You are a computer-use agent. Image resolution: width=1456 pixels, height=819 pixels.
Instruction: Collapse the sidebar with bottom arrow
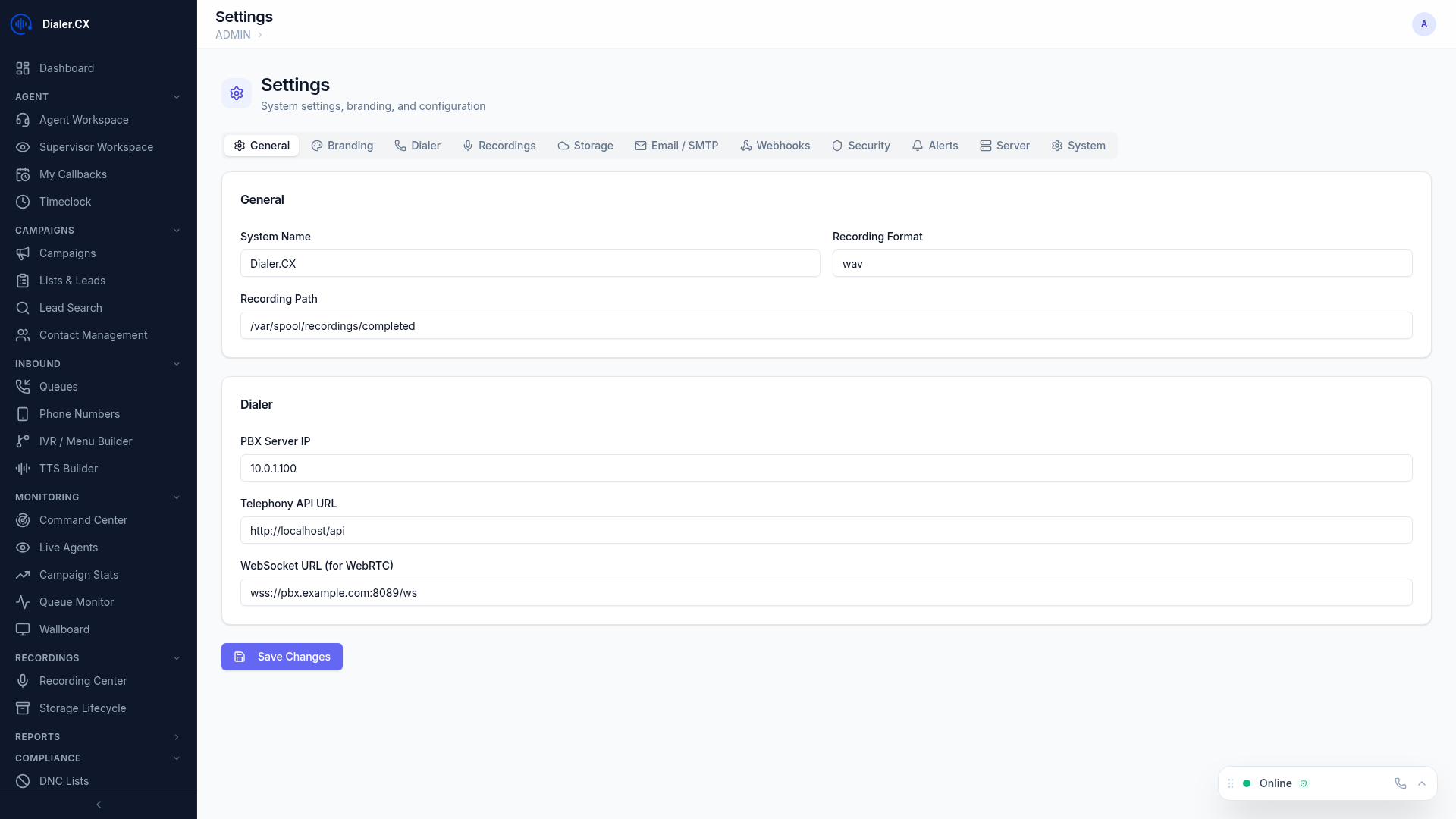pyautogui.click(x=99, y=805)
